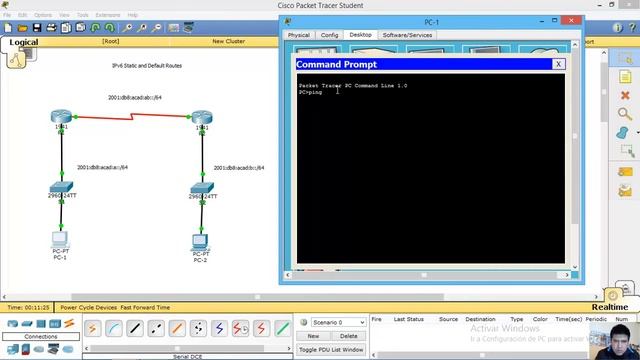Open the PC-2 device in workspace
The image size is (640, 360).
[x=200, y=242]
